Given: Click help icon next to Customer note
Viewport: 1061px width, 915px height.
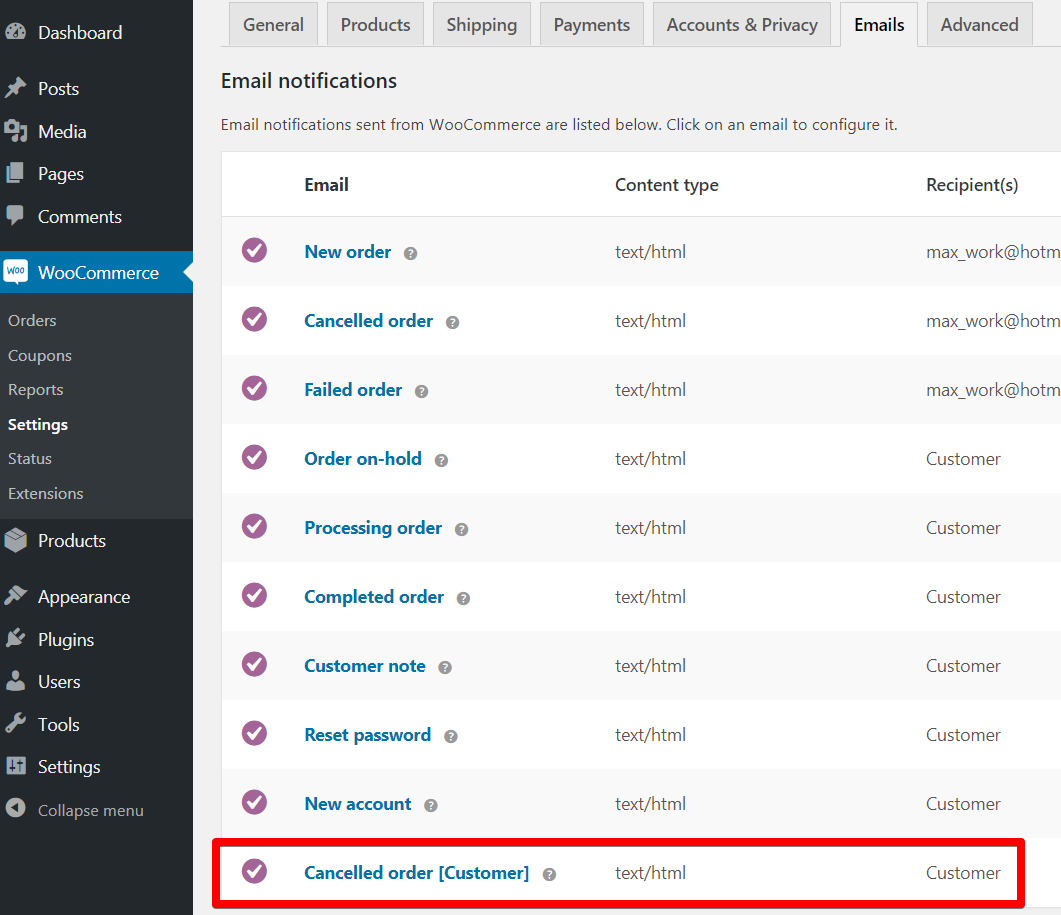Looking at the screenshot, I should pyautogui.click(x=445, y=668).
